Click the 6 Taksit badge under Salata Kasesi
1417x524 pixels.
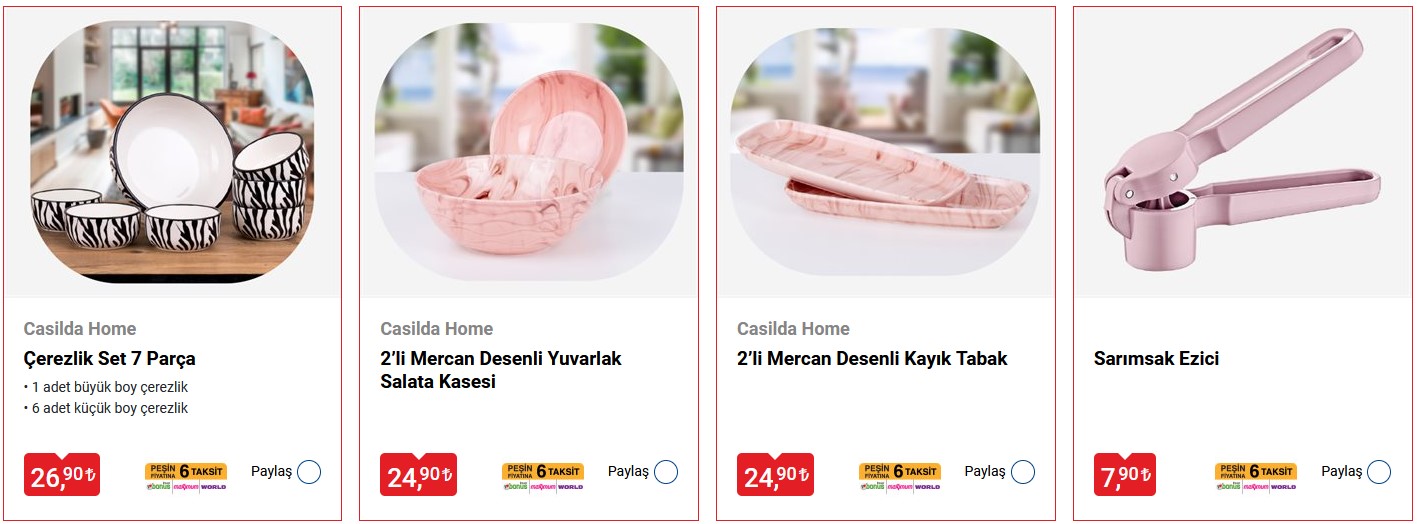click(543, 476)
